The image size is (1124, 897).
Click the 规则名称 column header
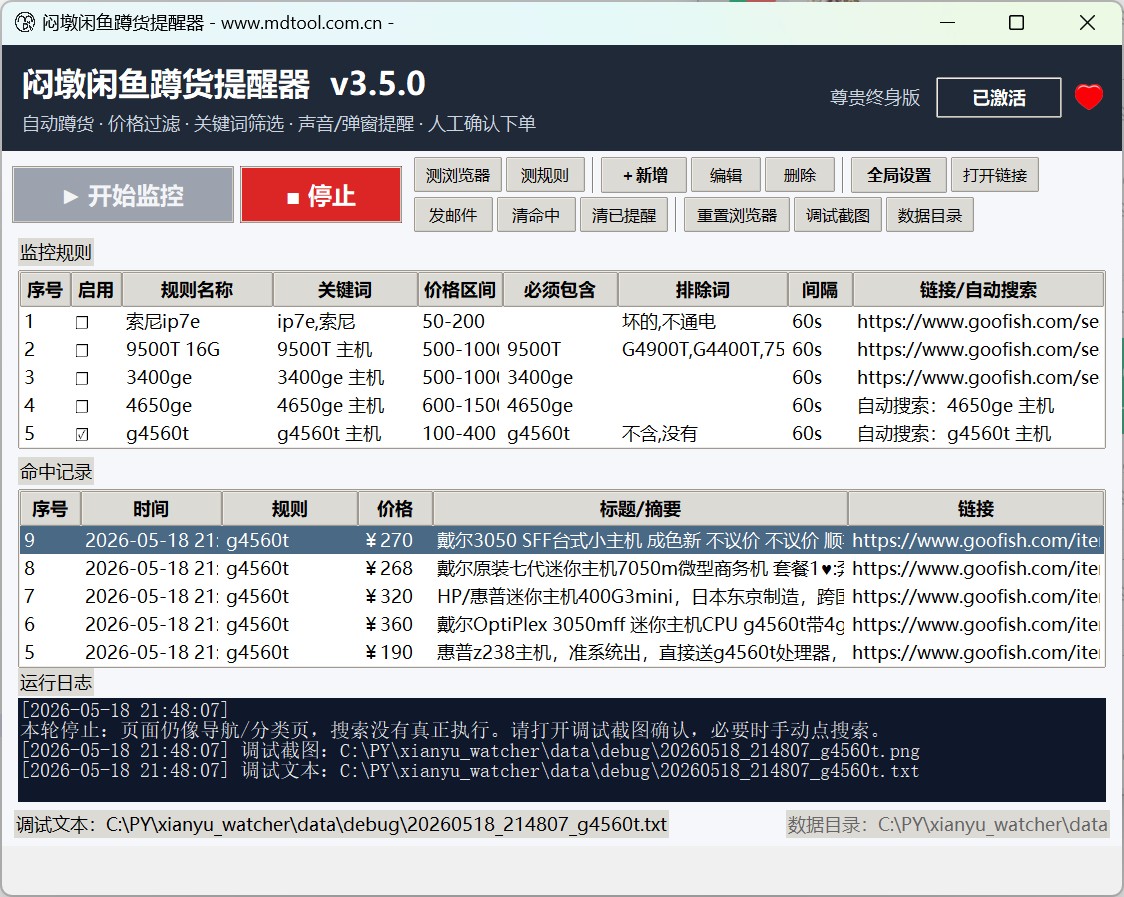click(197, 290)
